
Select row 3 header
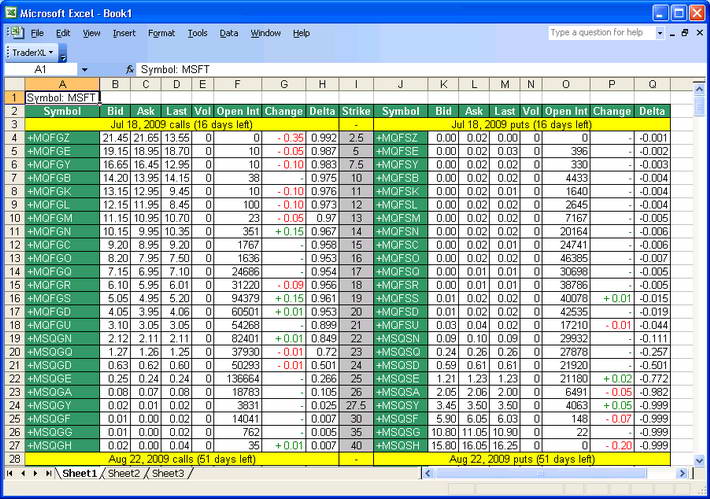[14, 125]
